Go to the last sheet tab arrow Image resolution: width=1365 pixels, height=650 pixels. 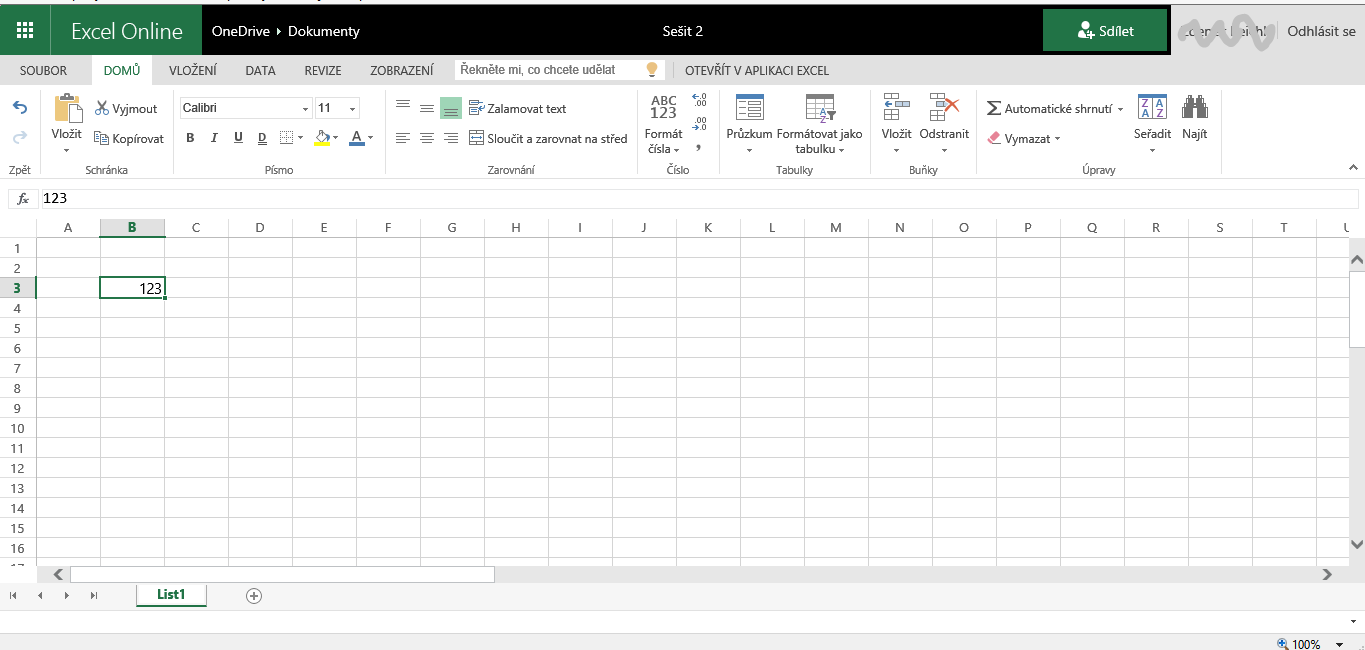coord(94,595)
